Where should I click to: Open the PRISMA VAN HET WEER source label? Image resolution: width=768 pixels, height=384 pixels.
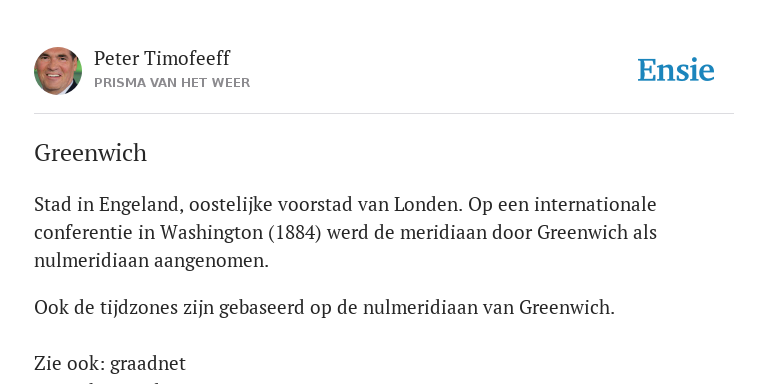coord(172,83)
